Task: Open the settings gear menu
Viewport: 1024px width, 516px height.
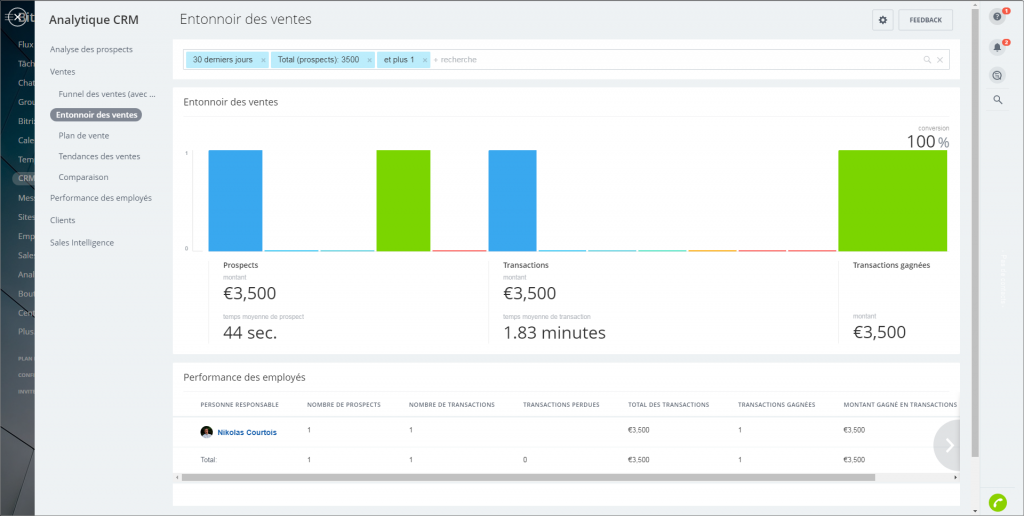Action: click(x=882, y=20)
